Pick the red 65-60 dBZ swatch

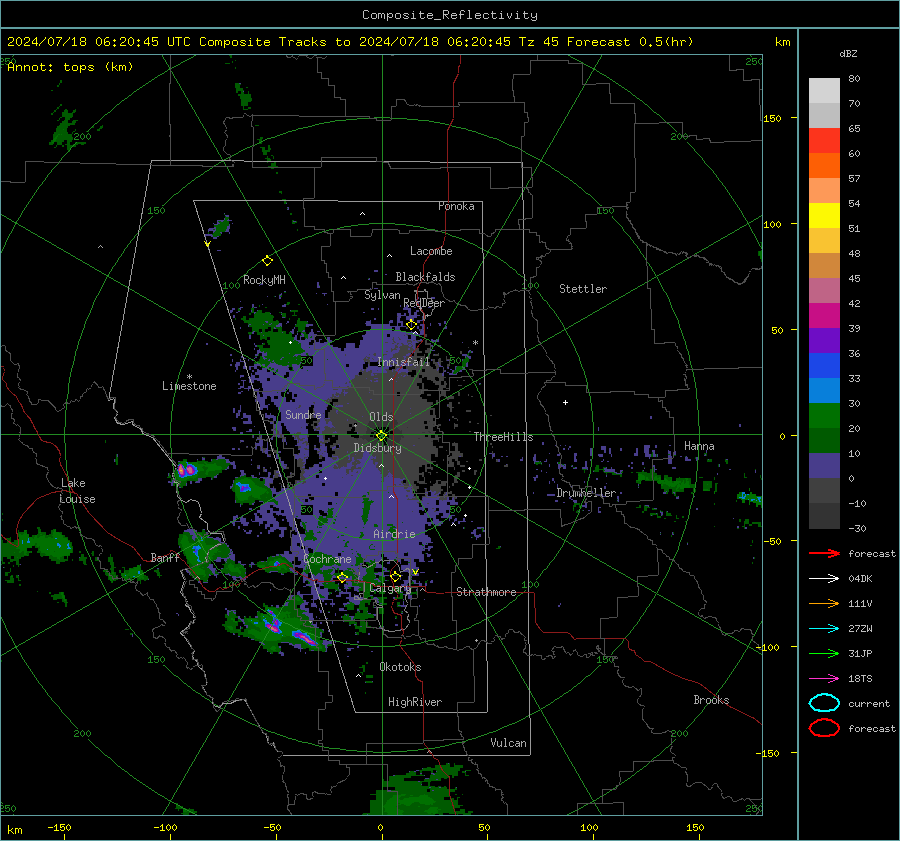click(x=824, y=141)
